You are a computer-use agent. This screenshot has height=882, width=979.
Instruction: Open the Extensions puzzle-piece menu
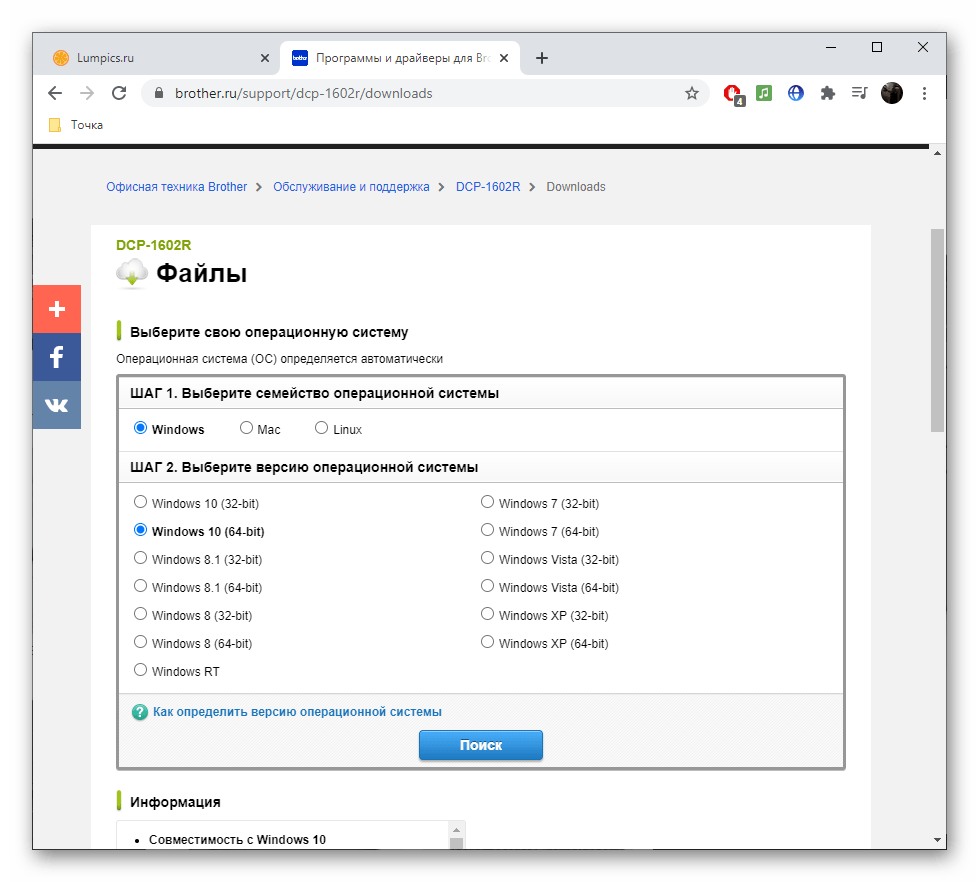(x=827, y=93)
